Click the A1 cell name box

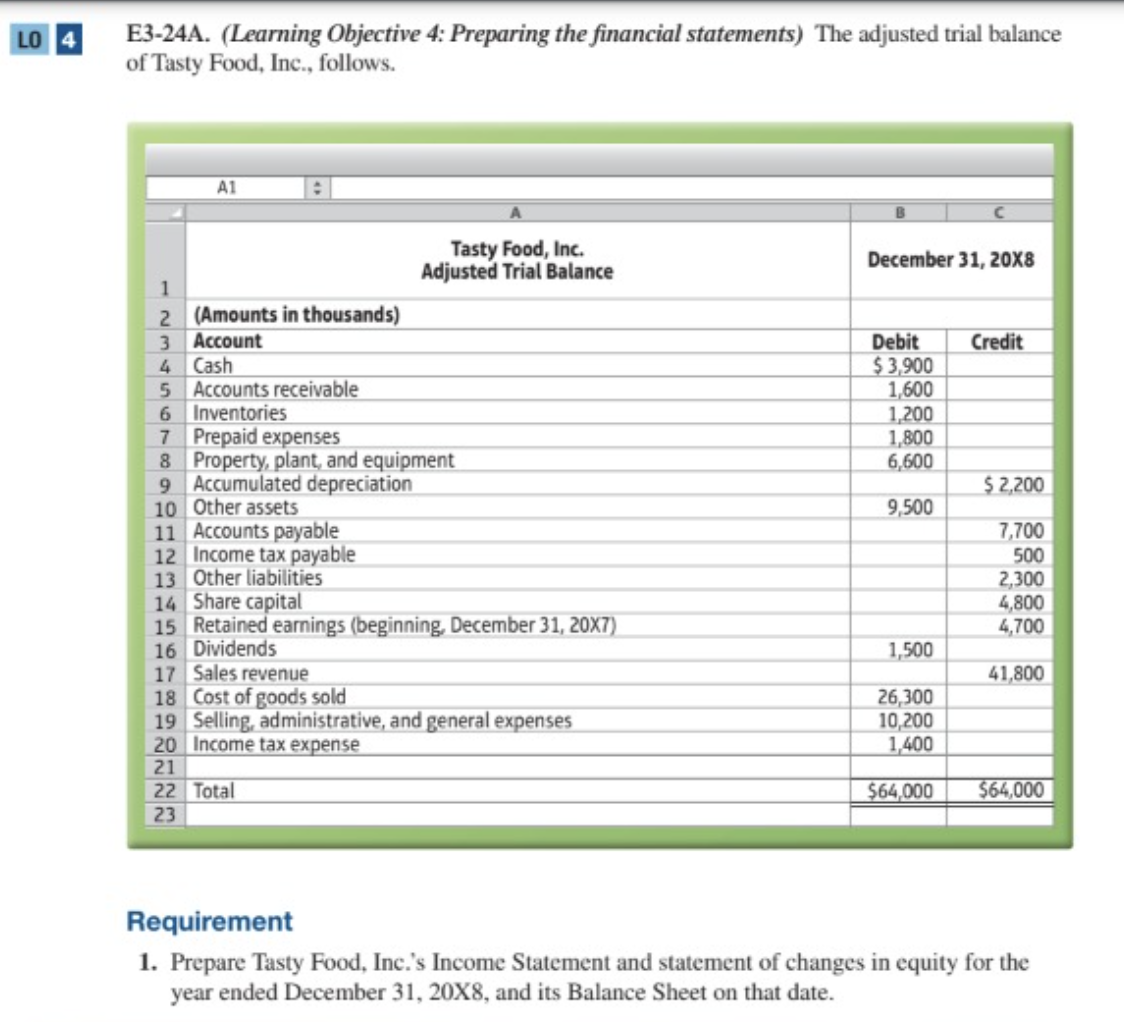pos(225,186)
